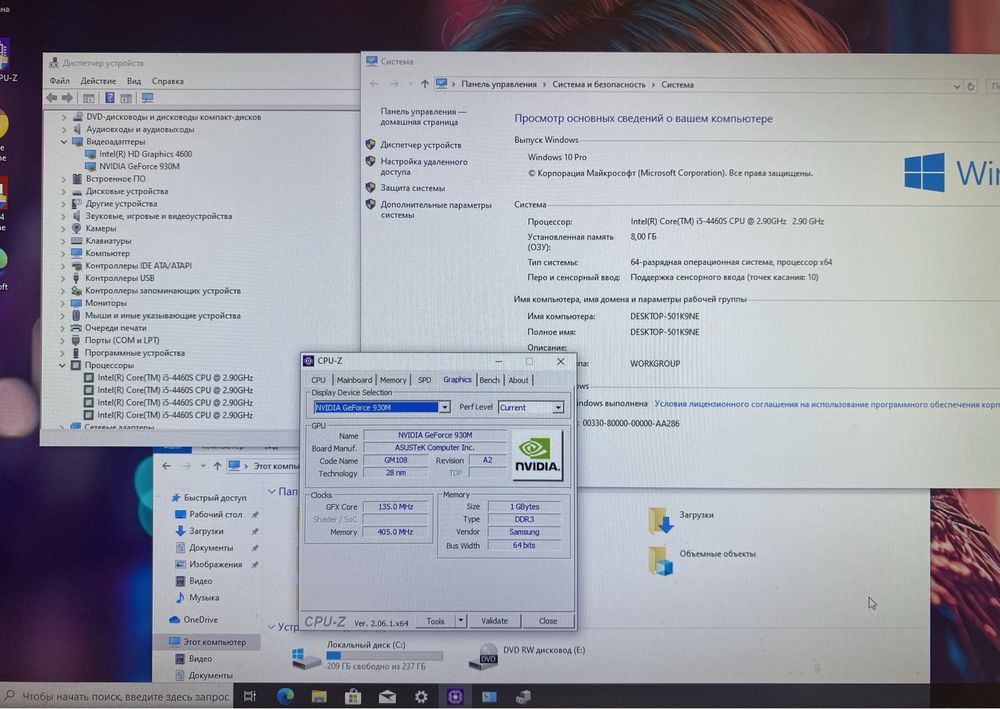The image size is (1000, 709).
Task: Switch to Bench tab in CPU-Z
Action: pos(489,380)
